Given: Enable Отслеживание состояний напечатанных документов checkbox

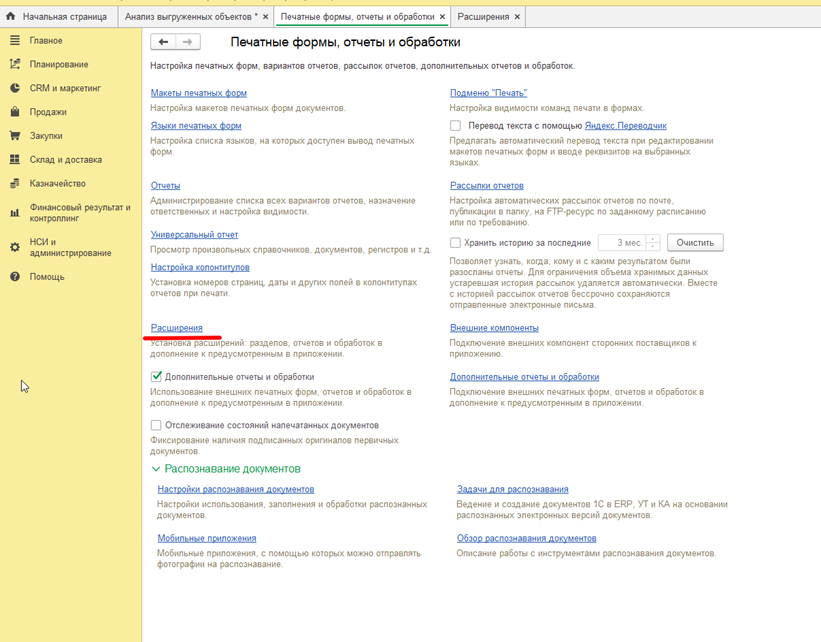Looking at the screenshot, I should (156, 425).
